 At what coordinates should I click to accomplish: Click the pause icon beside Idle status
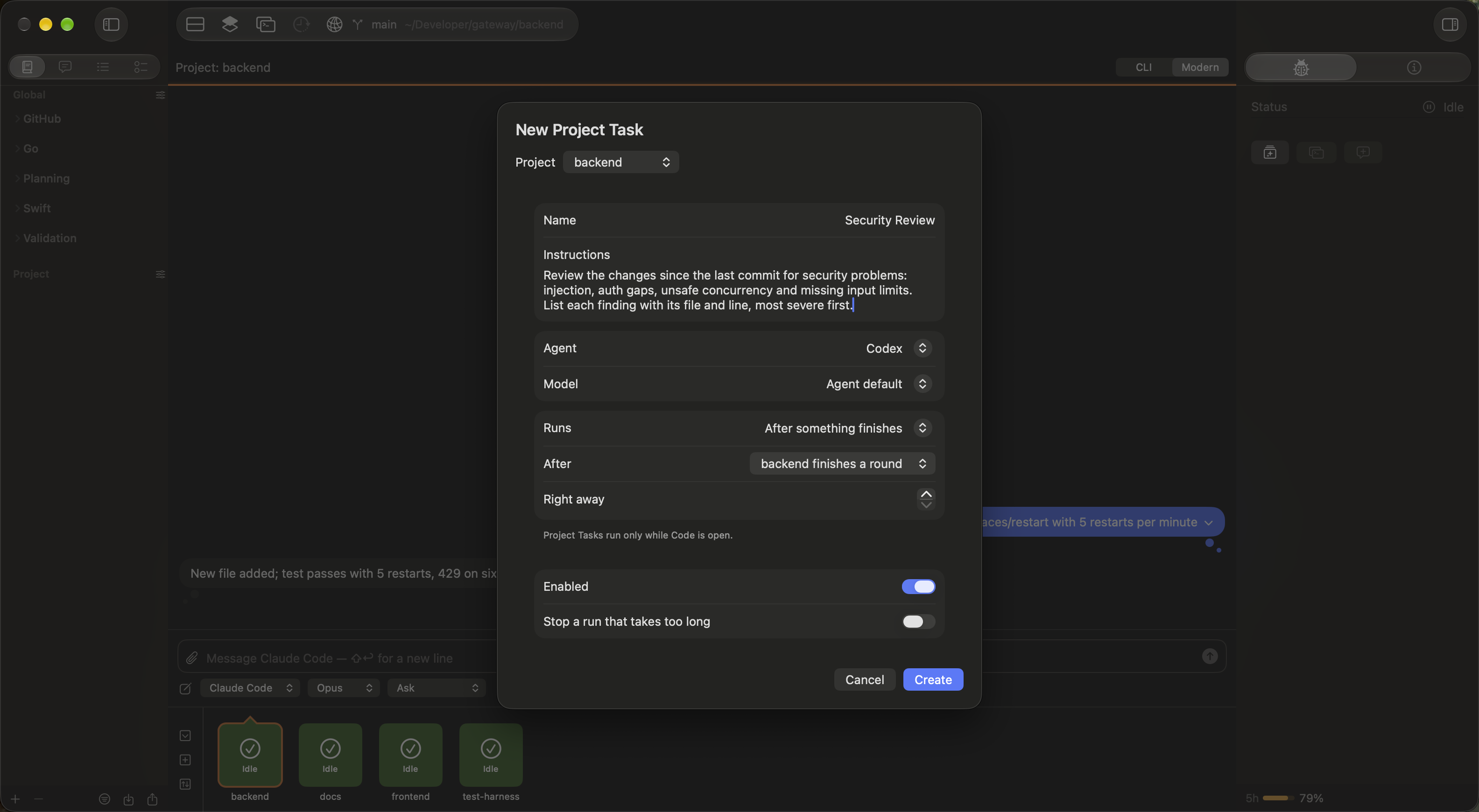point(1429,107)
